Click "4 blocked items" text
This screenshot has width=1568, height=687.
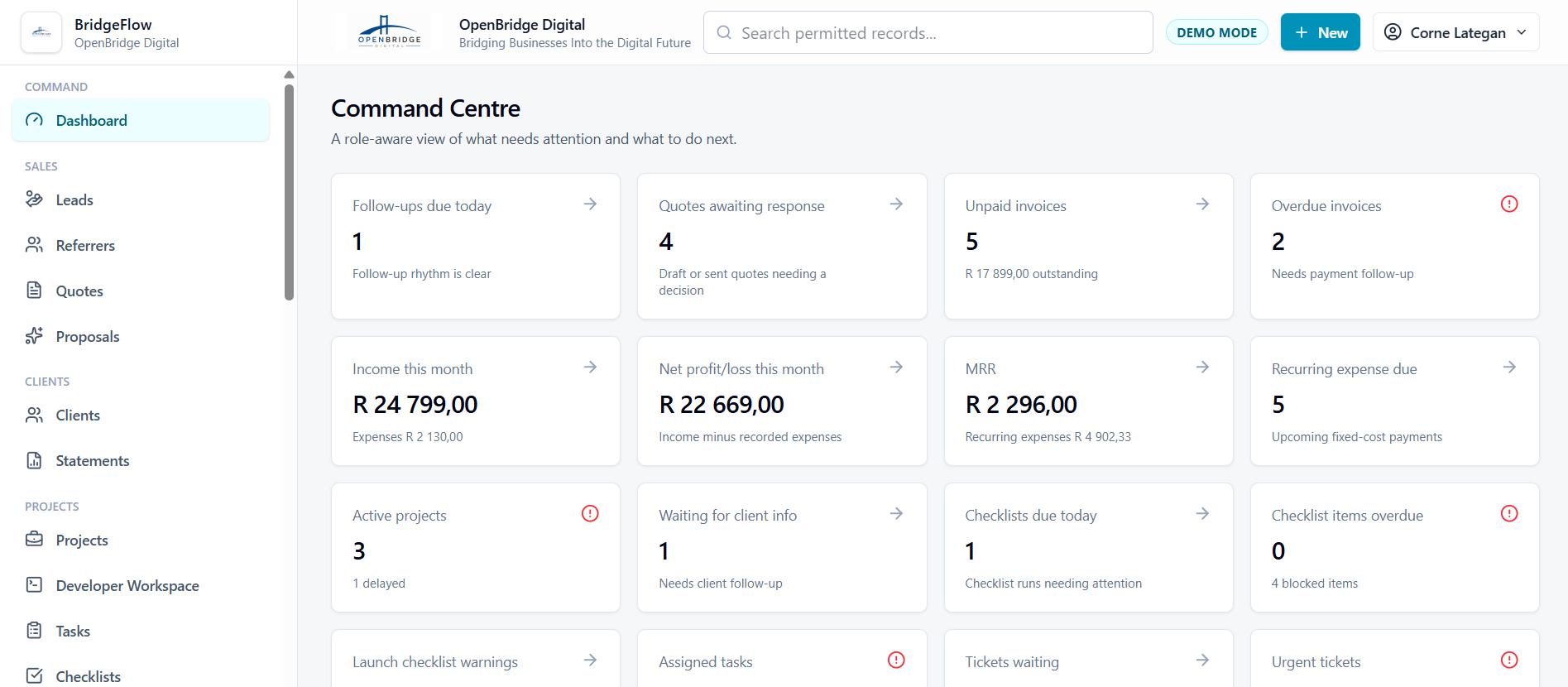pyautogui.click(x=1314, y=584)
